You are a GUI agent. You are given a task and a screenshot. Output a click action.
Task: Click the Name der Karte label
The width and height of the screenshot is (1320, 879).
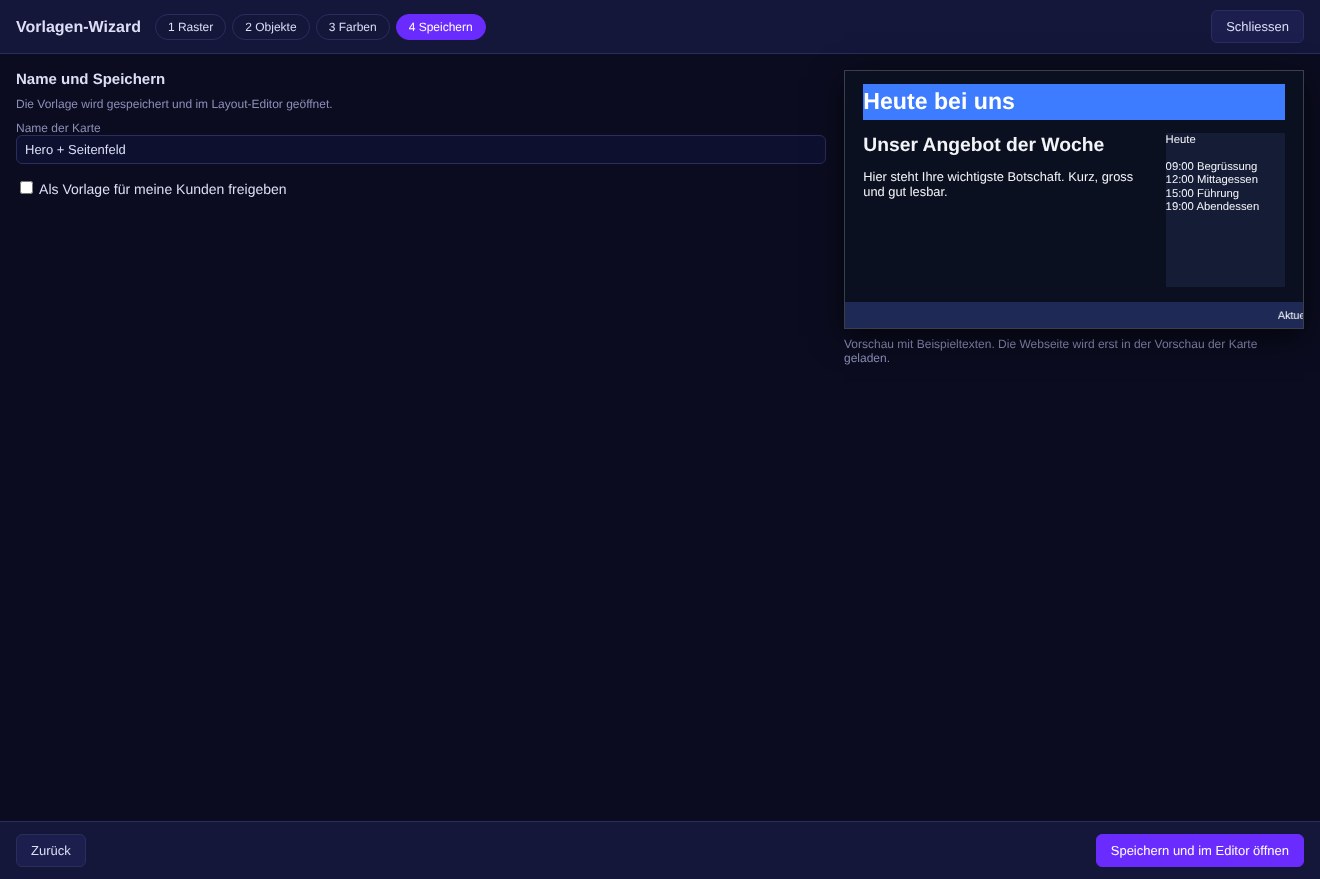click(58, 128)
